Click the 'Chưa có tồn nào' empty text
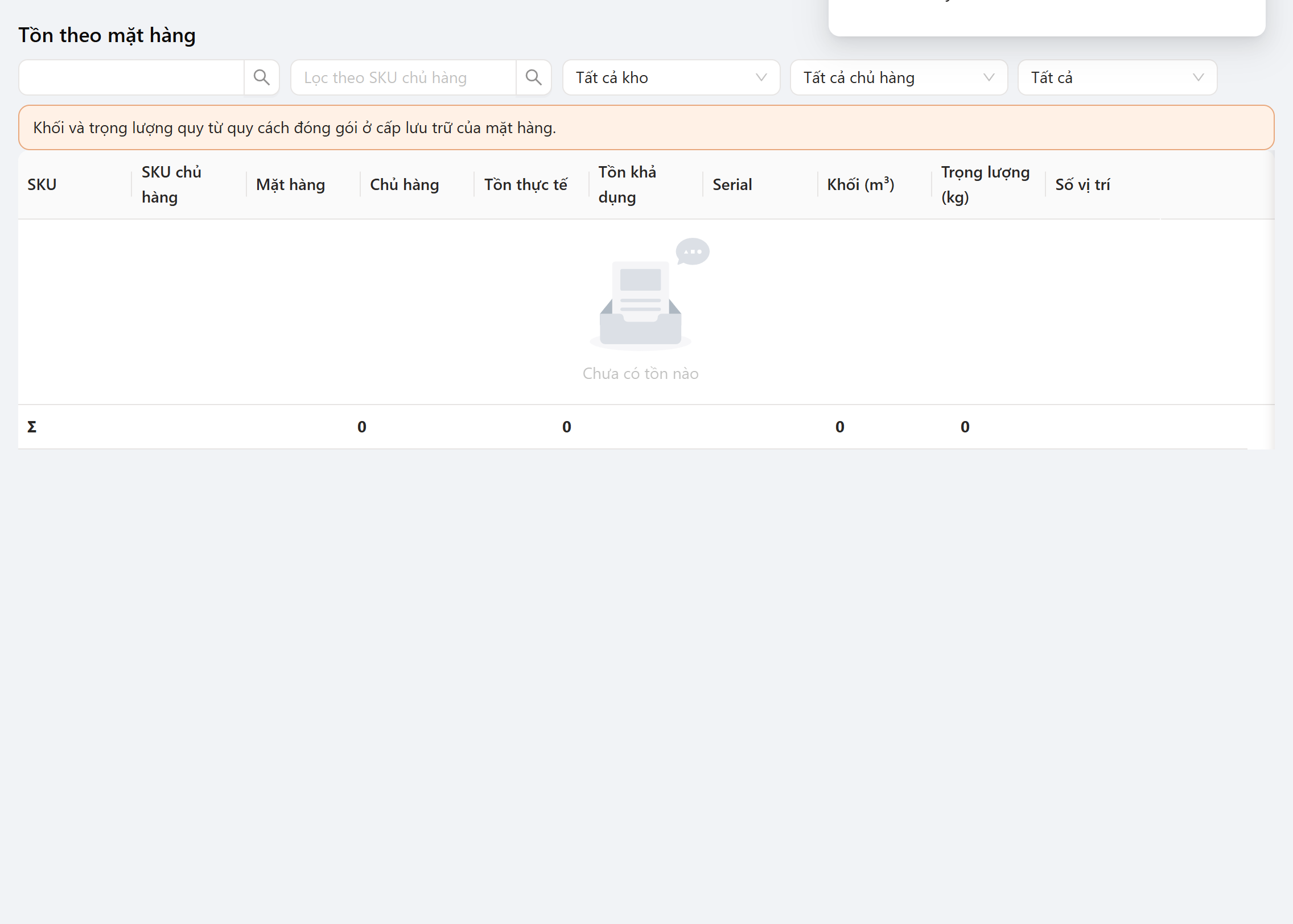Screen dimensions: 1293x924 pos(640,374)
